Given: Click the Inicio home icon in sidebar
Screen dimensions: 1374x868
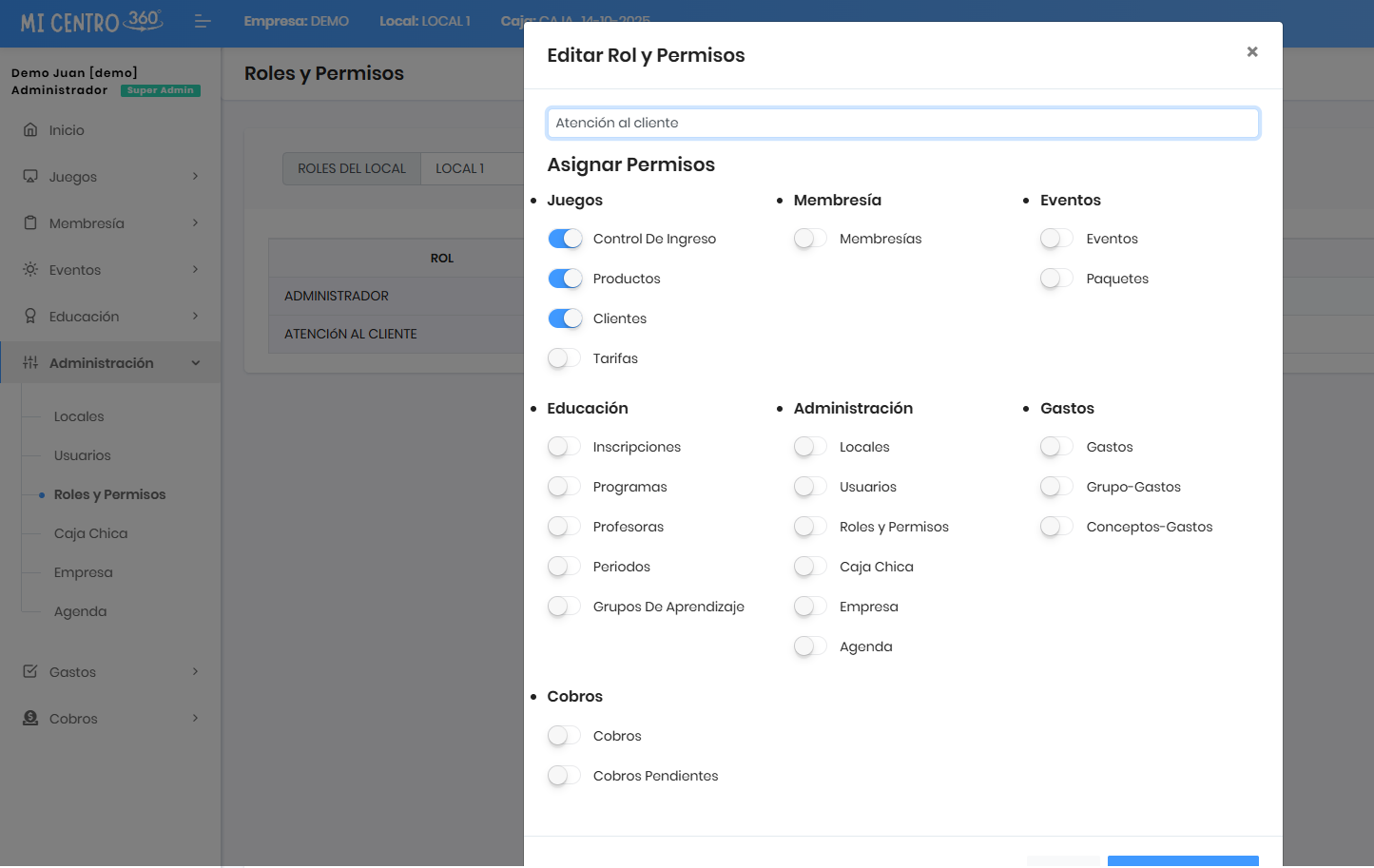Looking at the screenshot, I should point(30,130).
